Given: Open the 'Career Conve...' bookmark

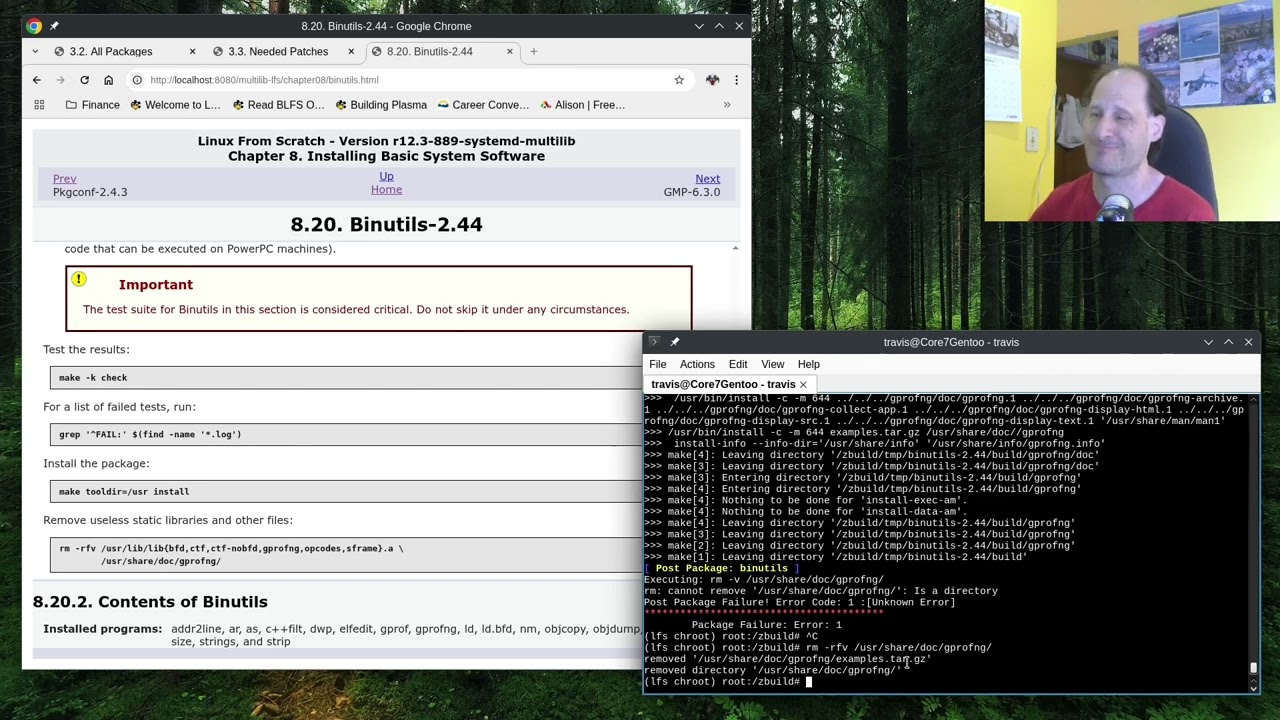Looking at the screenshot, I should [482, 105].
